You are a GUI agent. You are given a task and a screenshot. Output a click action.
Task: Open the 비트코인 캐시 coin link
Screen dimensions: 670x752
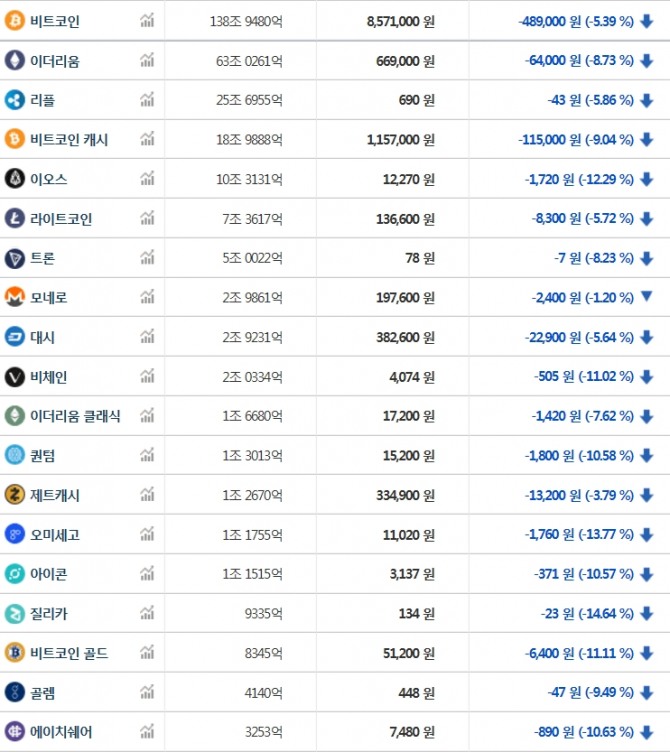click(69, 140)
